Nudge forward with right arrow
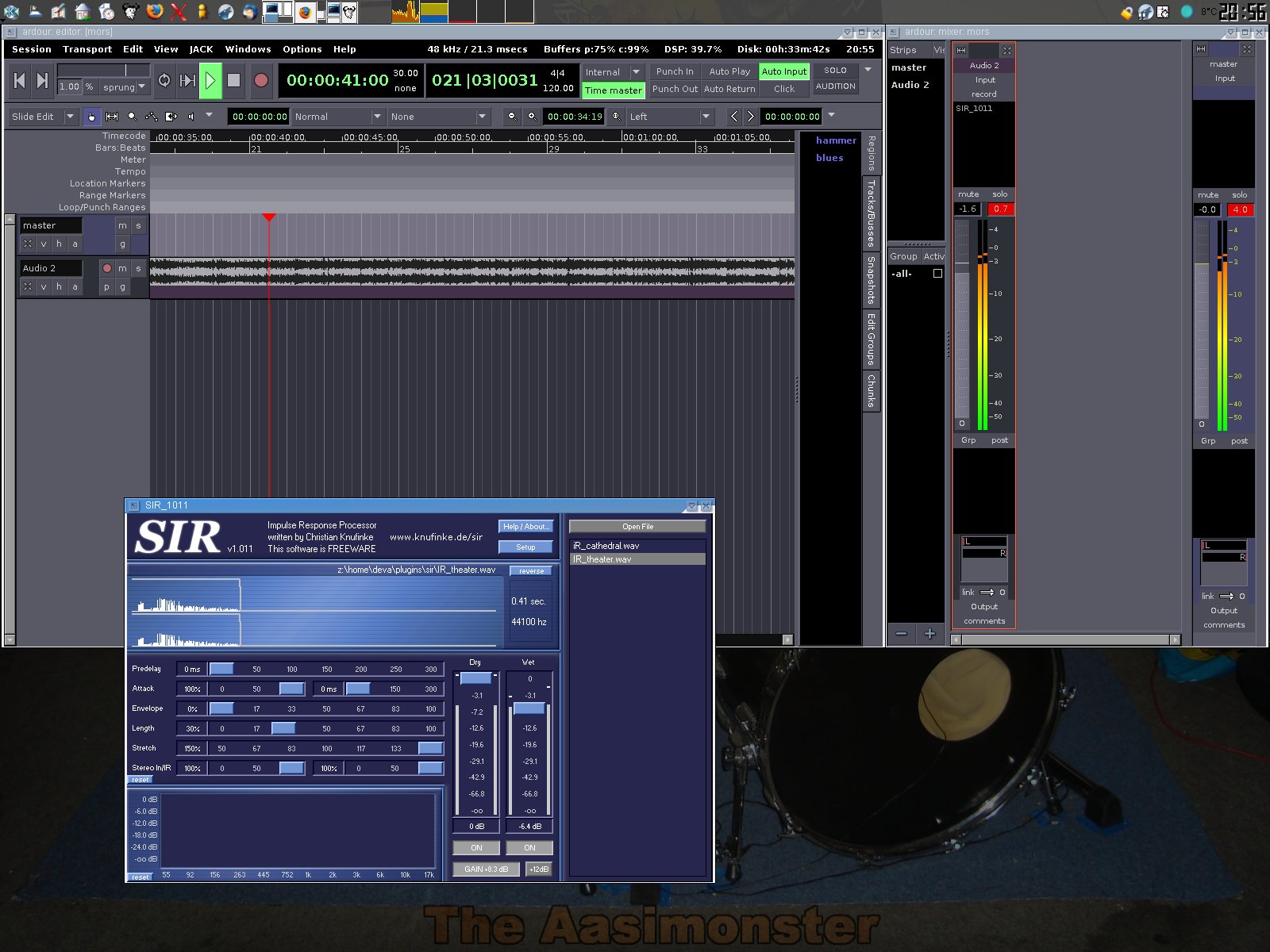Screen dimensions: 1270x952 [751, 117]
